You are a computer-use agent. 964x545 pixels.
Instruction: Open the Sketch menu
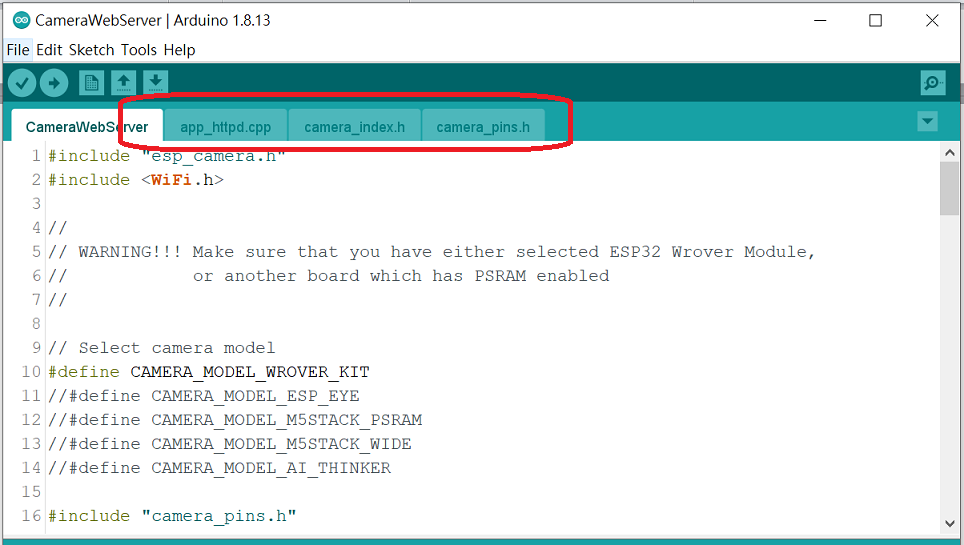pos(92,50)
